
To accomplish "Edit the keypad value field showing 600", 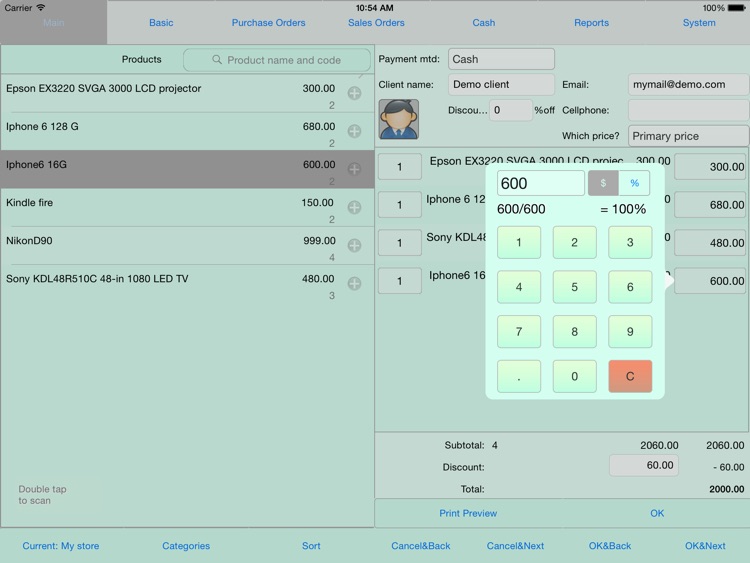I will (x=540, y=183).
